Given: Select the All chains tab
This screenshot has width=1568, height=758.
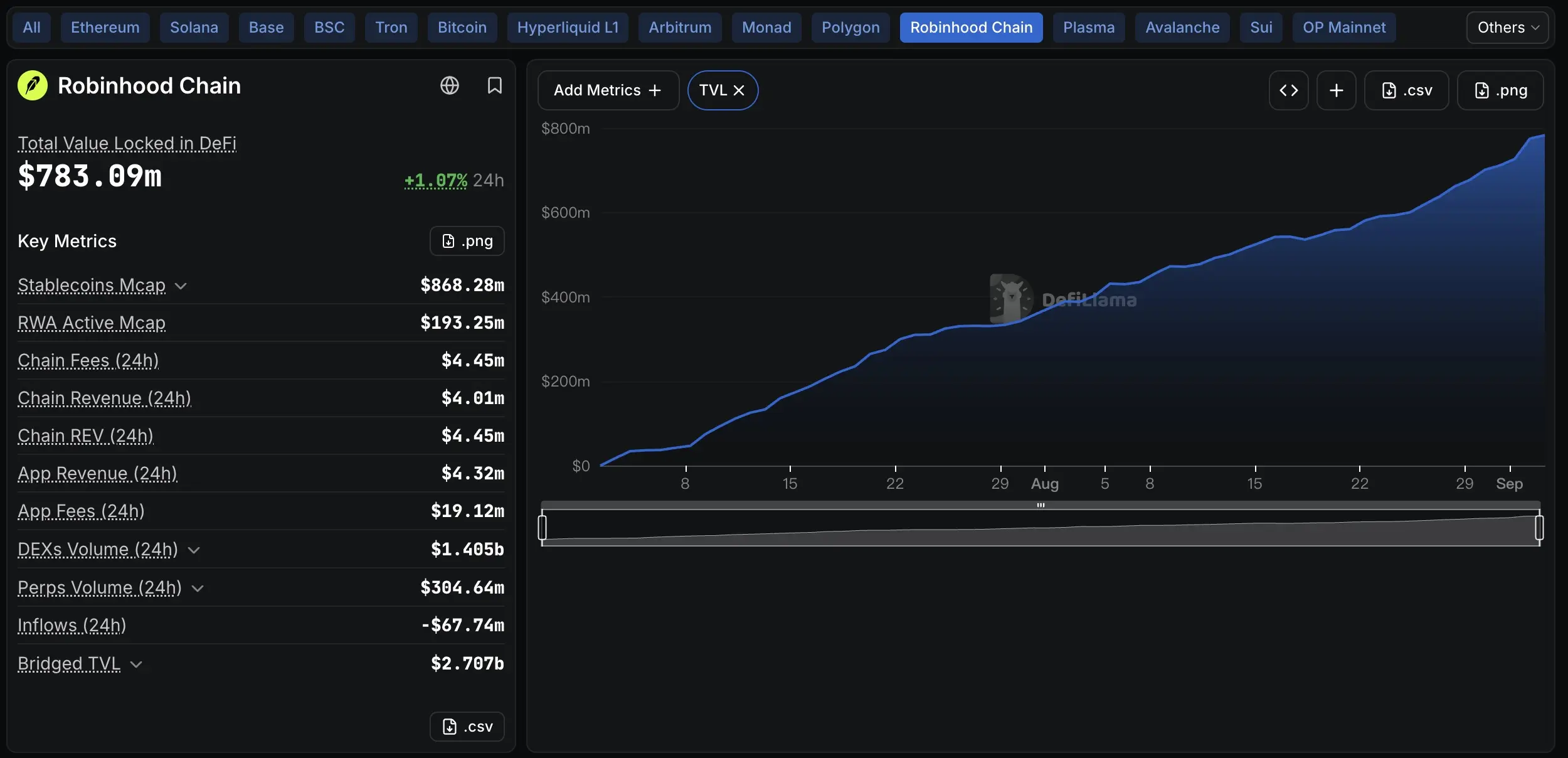Looking at the screenshot, I should [31, 28].
